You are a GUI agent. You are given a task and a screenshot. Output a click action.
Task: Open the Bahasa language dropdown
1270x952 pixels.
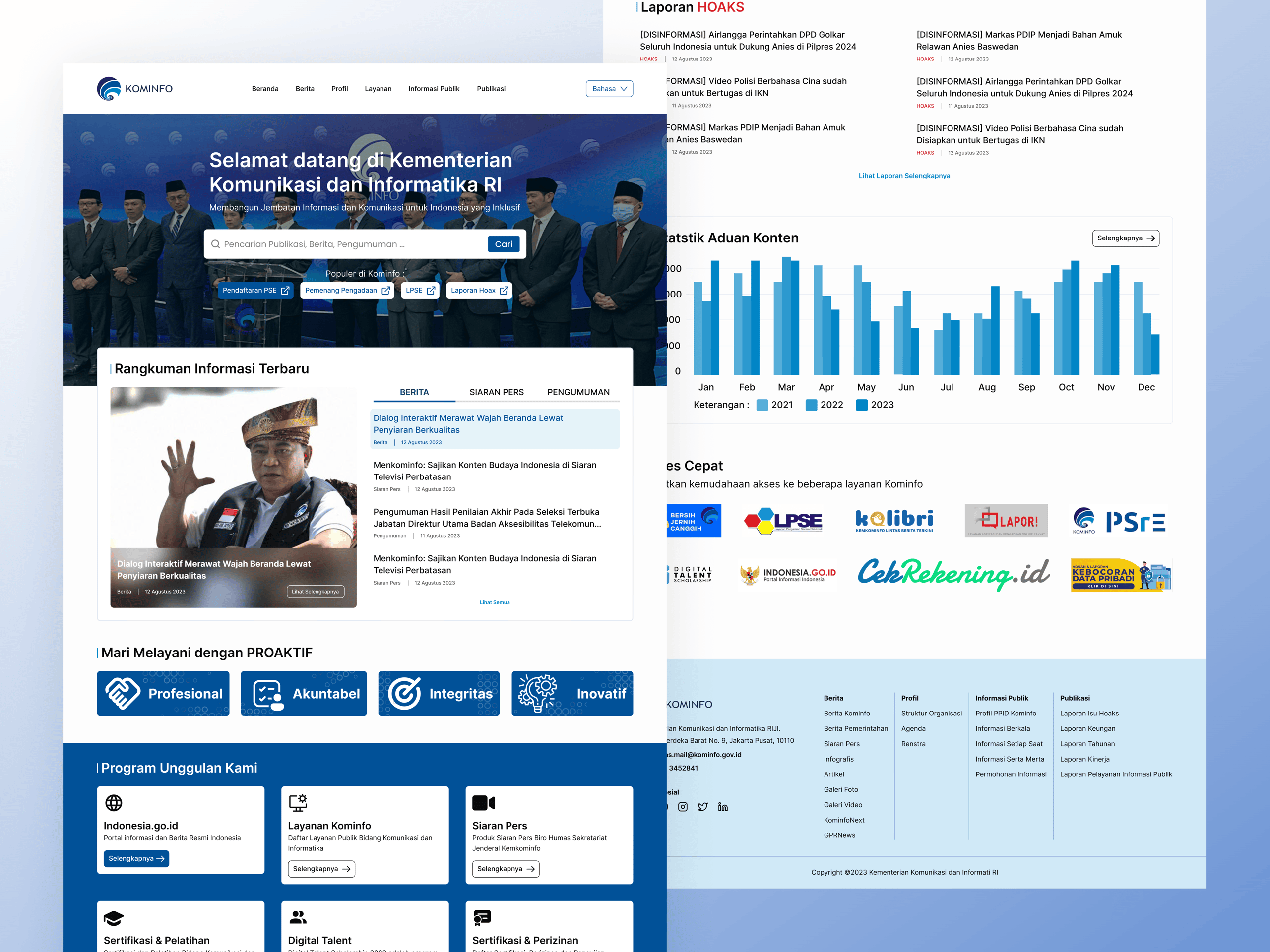tap(609, 88)
